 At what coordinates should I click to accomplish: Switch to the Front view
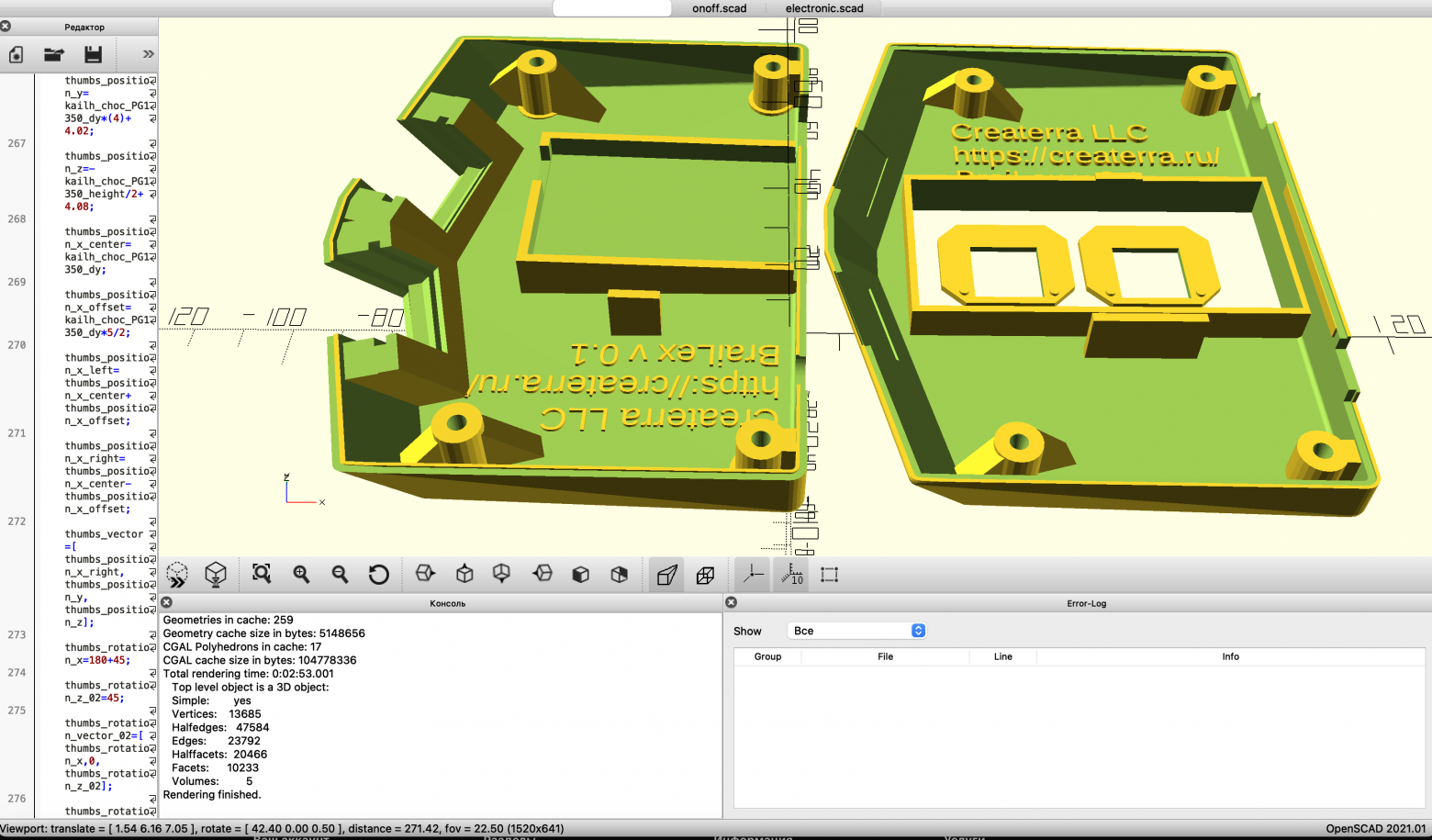tap(580, 574)
